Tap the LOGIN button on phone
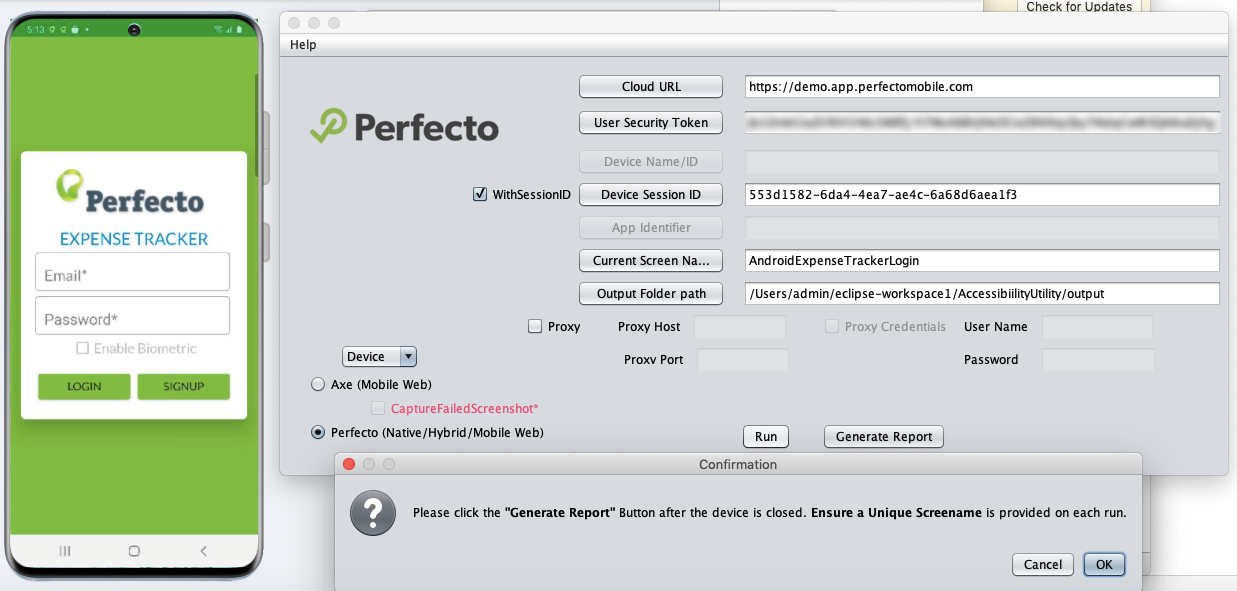 84,387
